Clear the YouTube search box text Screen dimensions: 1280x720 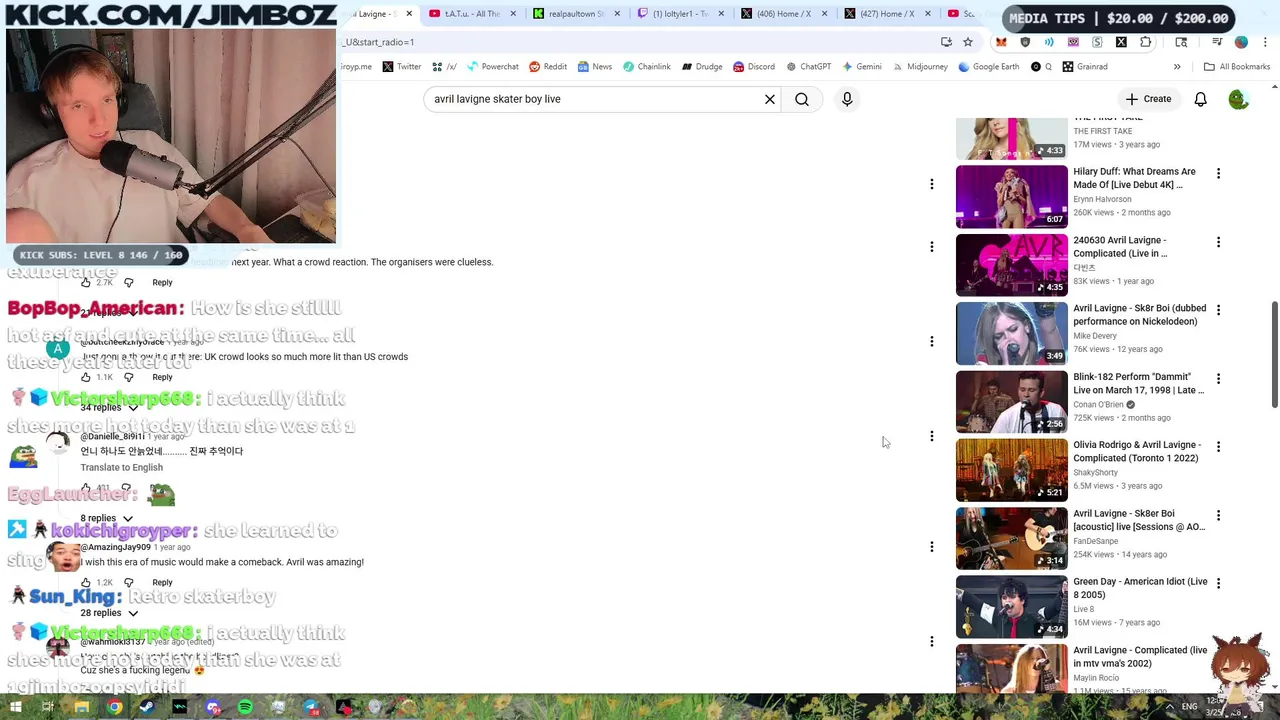click(770, 99)
